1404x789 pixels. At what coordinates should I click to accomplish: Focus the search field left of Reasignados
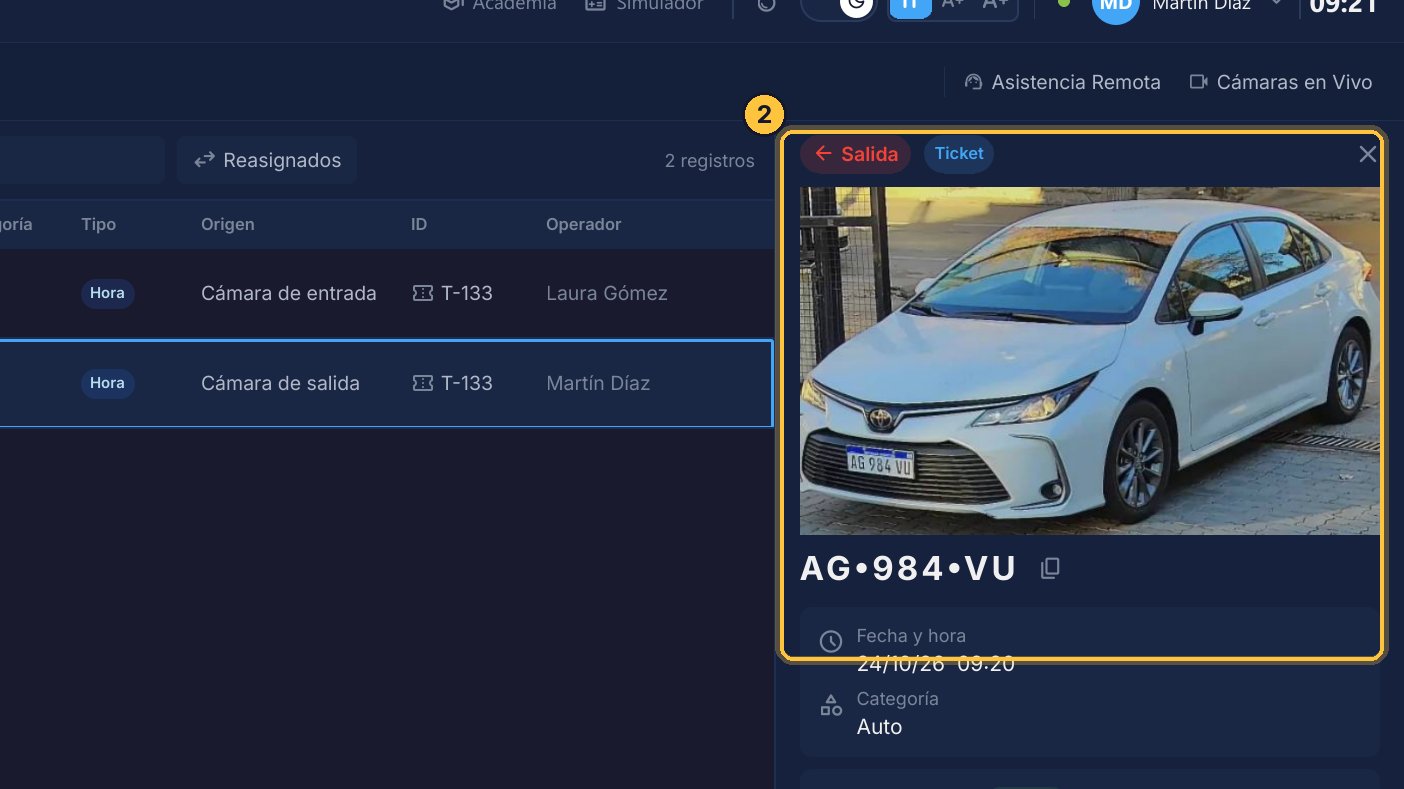(82, 160)
